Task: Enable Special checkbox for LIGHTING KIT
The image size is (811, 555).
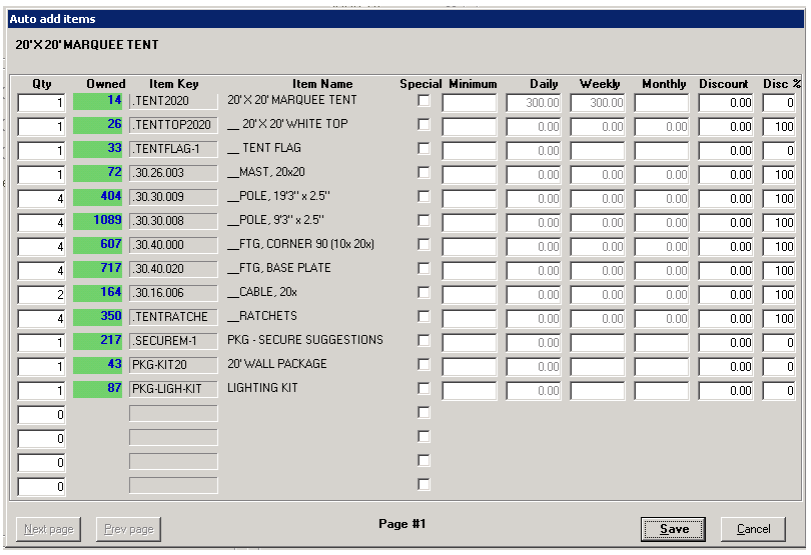Action: point(424,389)
